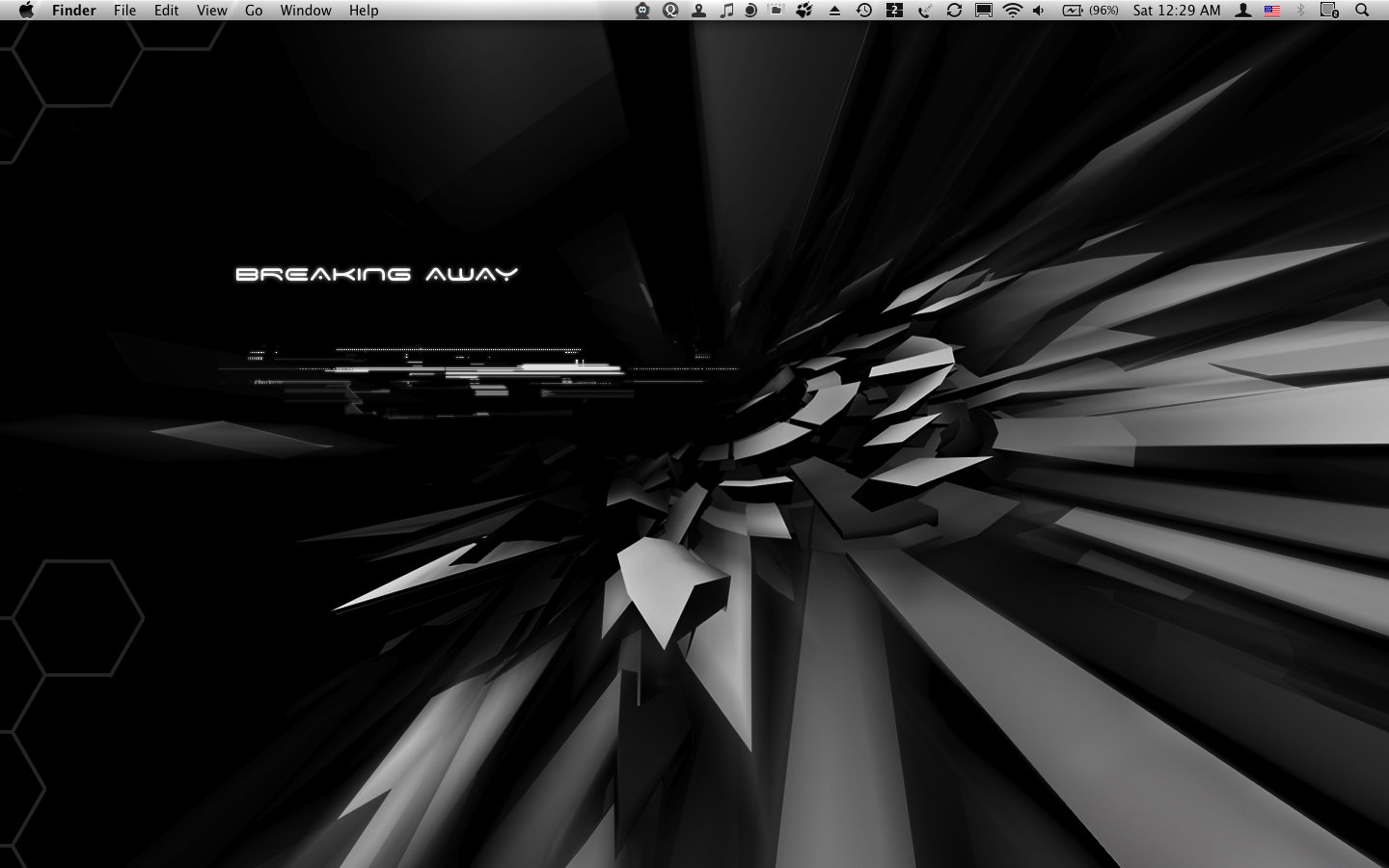Click the phone handset menu bar icon
Screen dimensions: 1389x868
(924, 11)
